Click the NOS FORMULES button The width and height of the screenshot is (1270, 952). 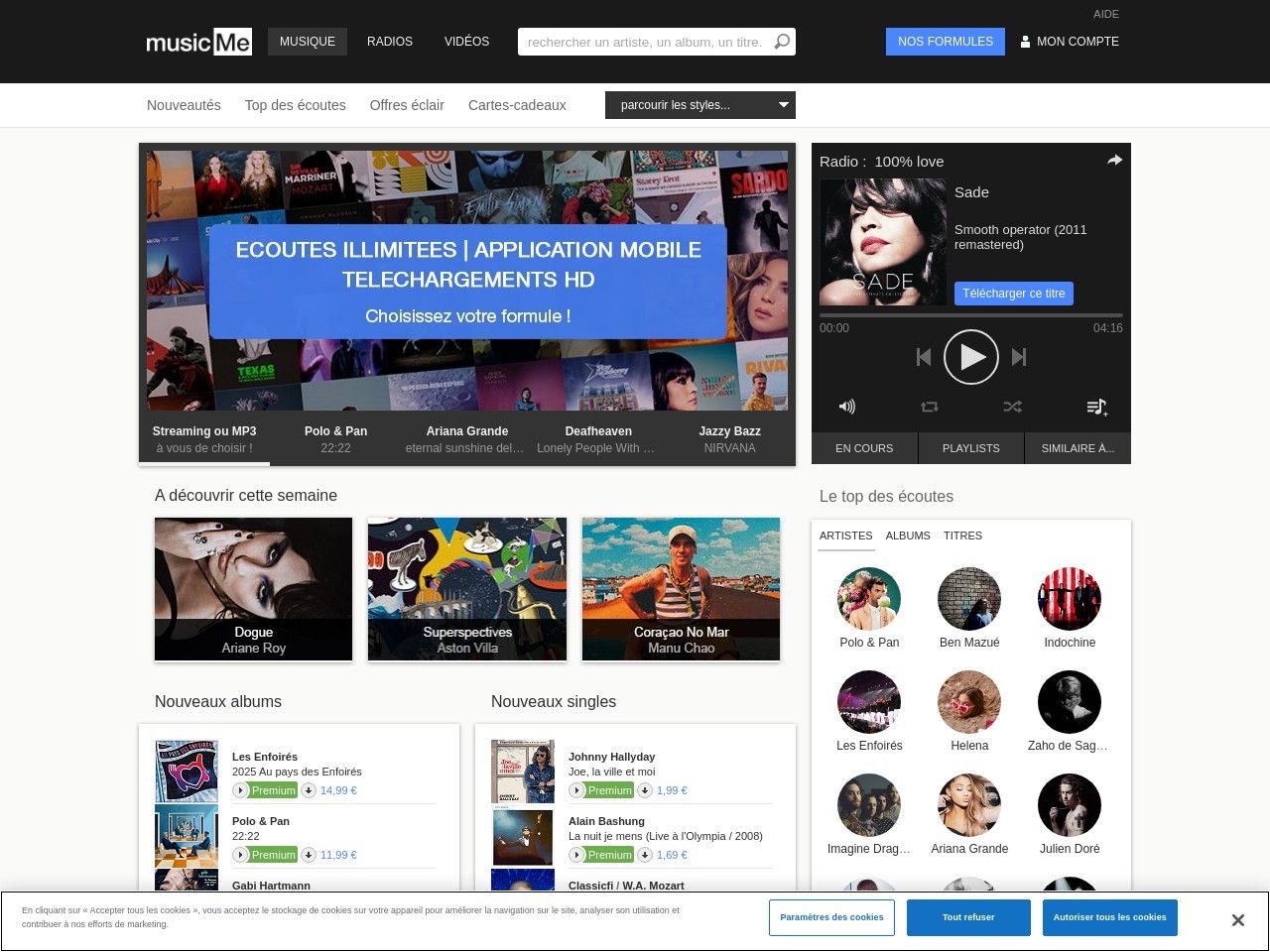point(946,42)
